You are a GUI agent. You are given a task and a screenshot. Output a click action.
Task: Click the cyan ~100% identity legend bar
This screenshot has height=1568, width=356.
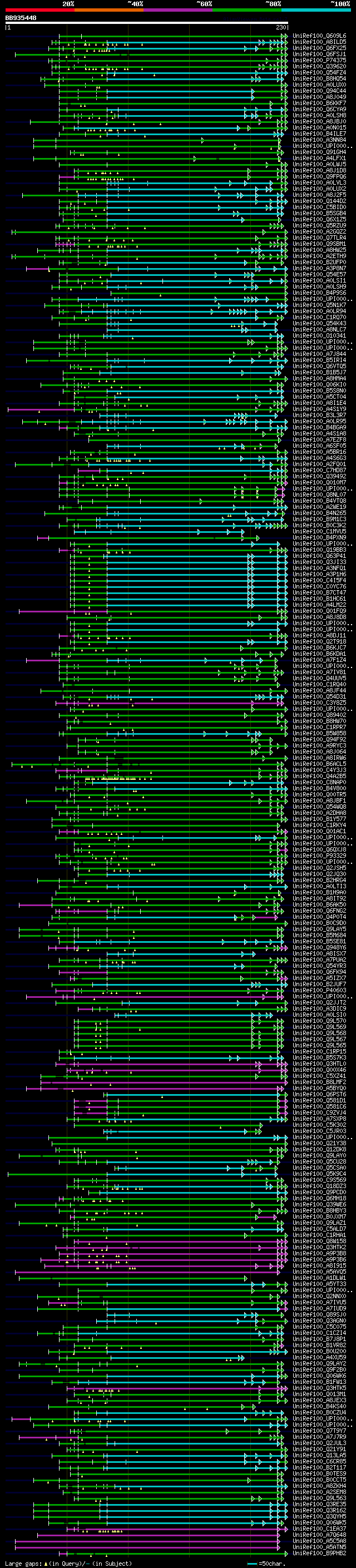(x=317, y=10)
